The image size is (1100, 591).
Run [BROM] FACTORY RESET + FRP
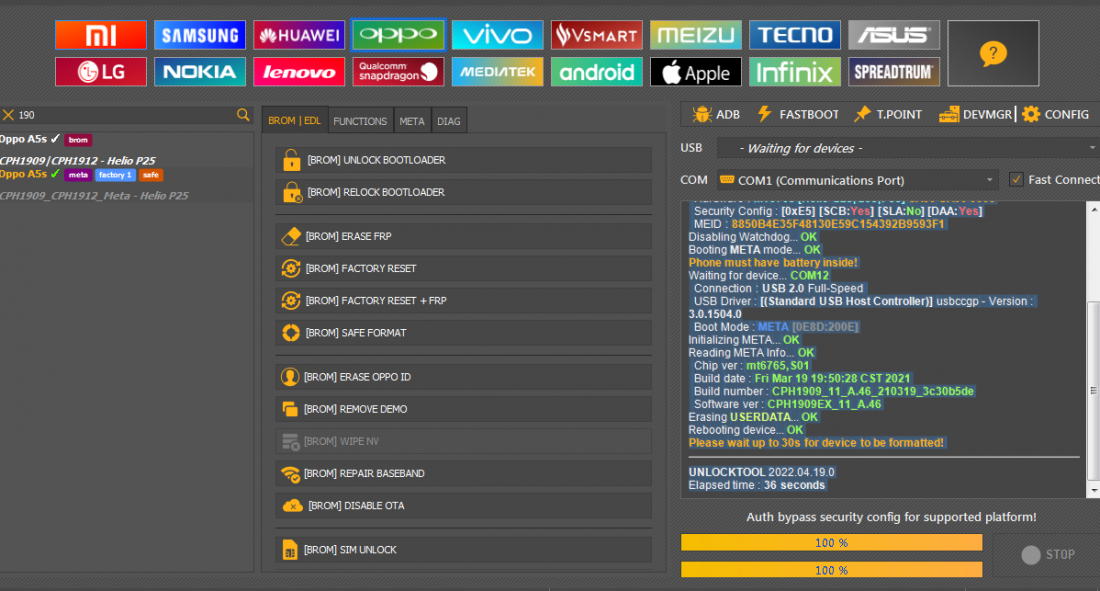tap(464, 300)
